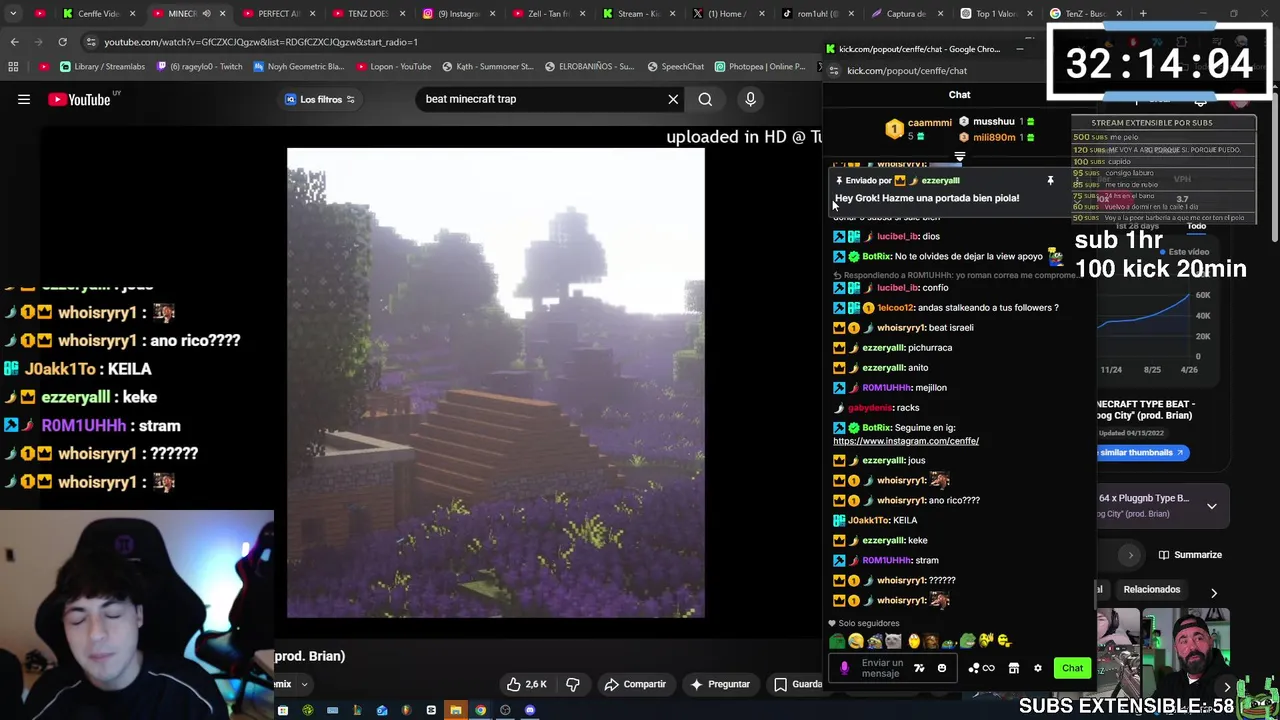Open the similar thumbnails button
1280x720 pixels.
pyautogui.click(x=1141, y=453)
